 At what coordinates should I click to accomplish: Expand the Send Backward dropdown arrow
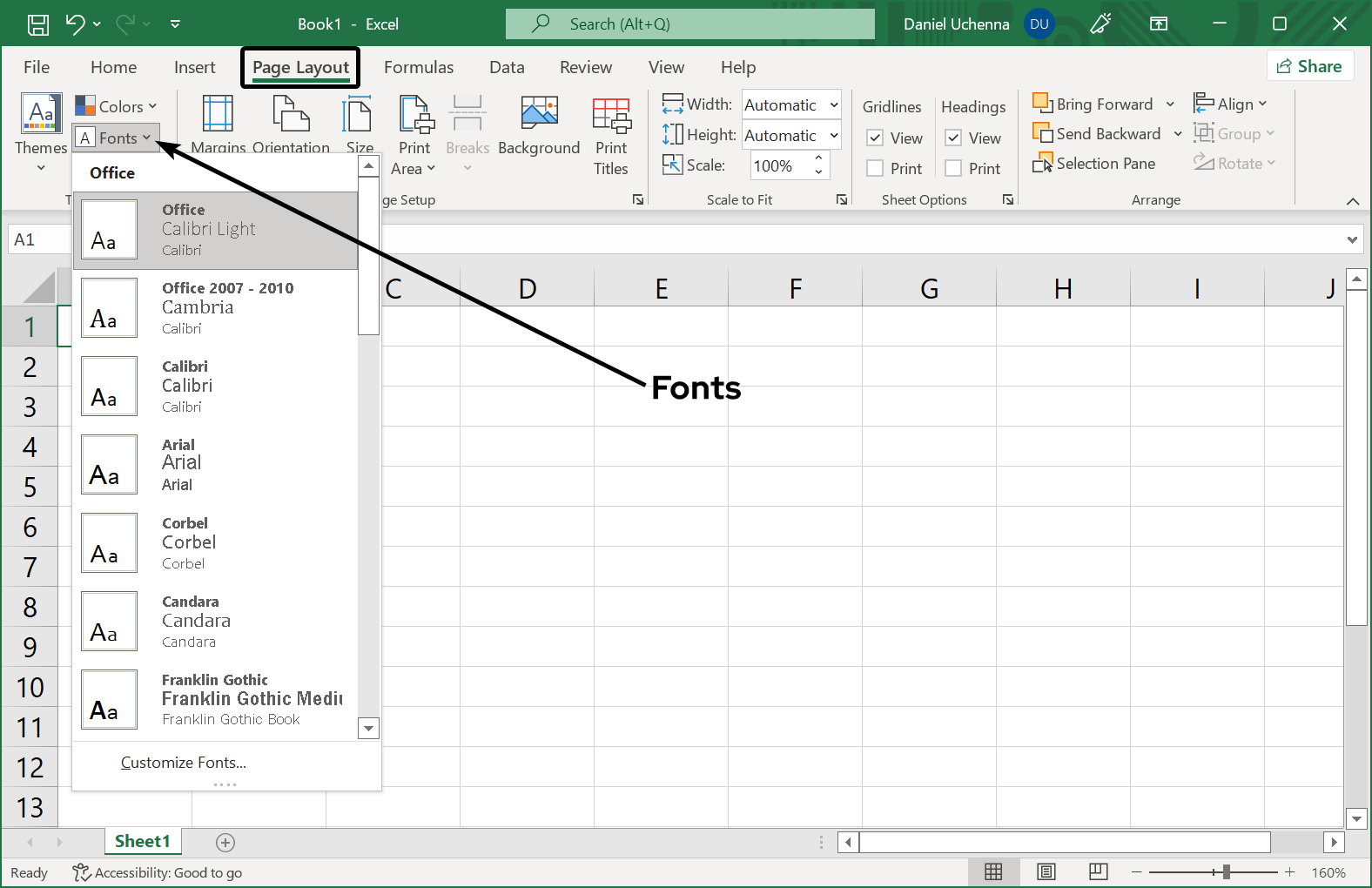tap(1178, 134)
